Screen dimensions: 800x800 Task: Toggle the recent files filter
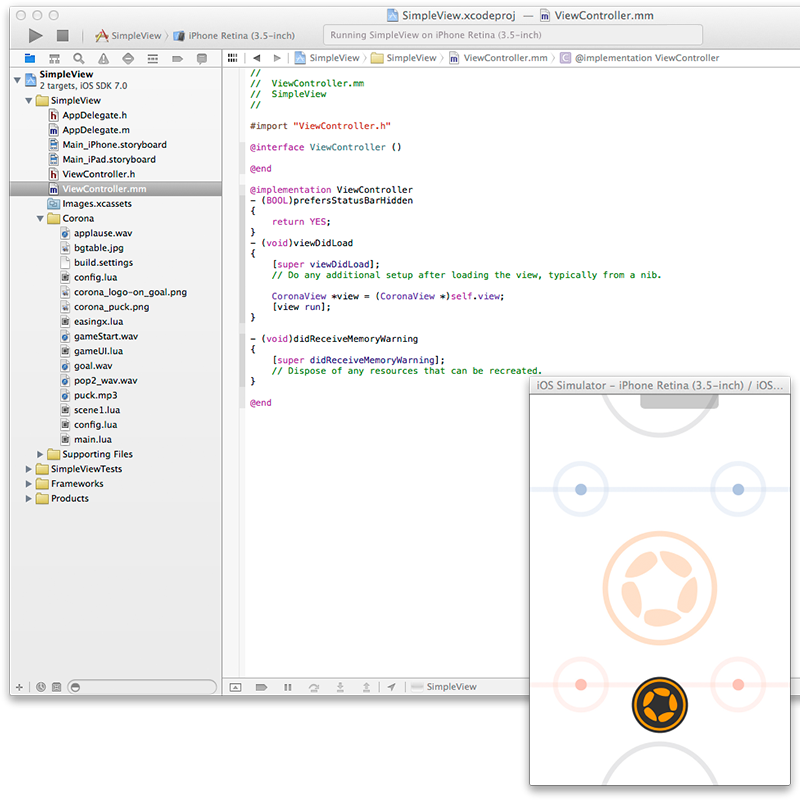[41, 687]
